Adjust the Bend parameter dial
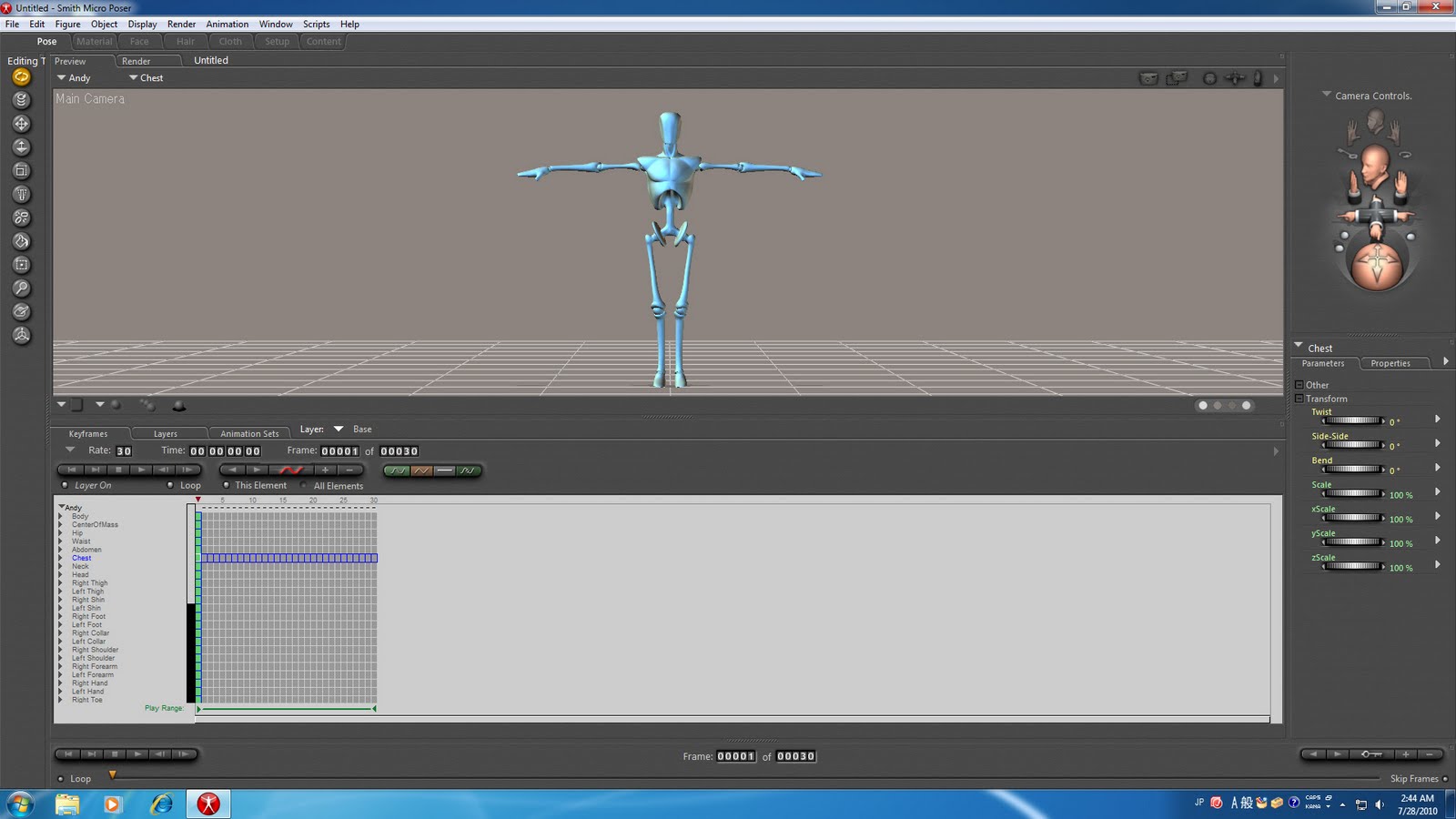The image size is (1456, 819). pyautogui.click(x=1353, y=469)
